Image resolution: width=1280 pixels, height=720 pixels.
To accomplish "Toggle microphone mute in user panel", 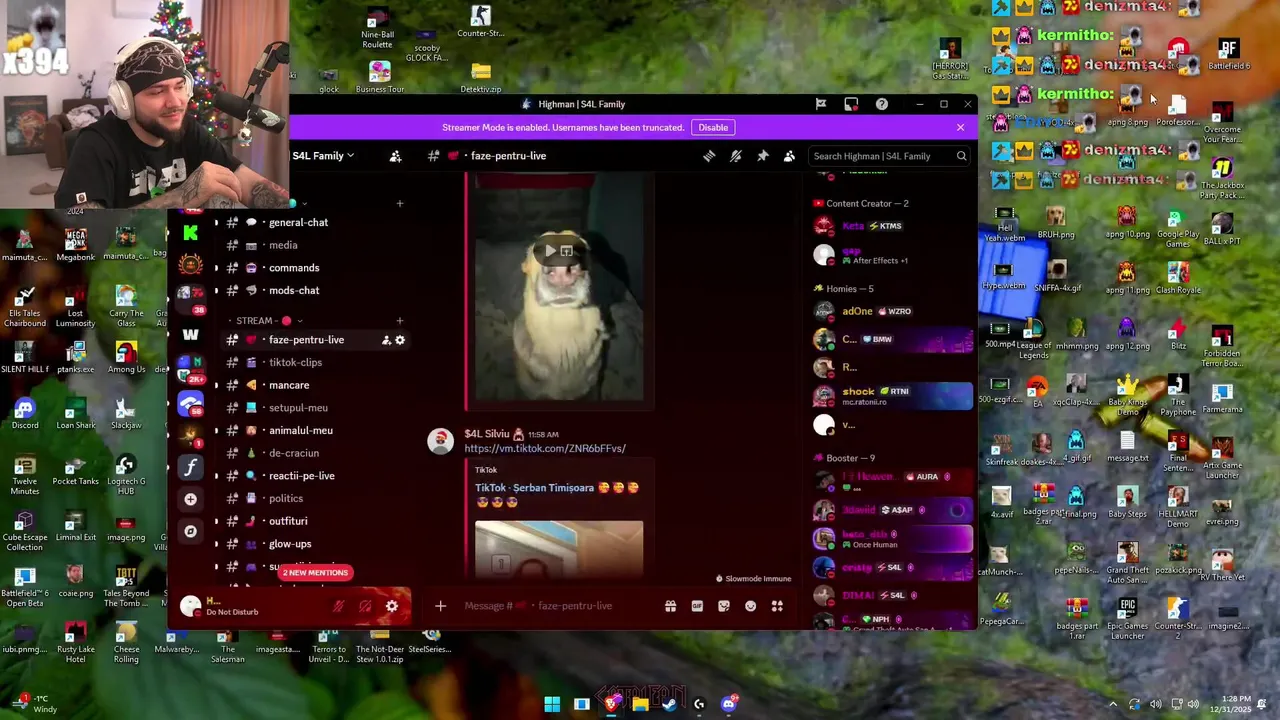I will coord(339,606).
